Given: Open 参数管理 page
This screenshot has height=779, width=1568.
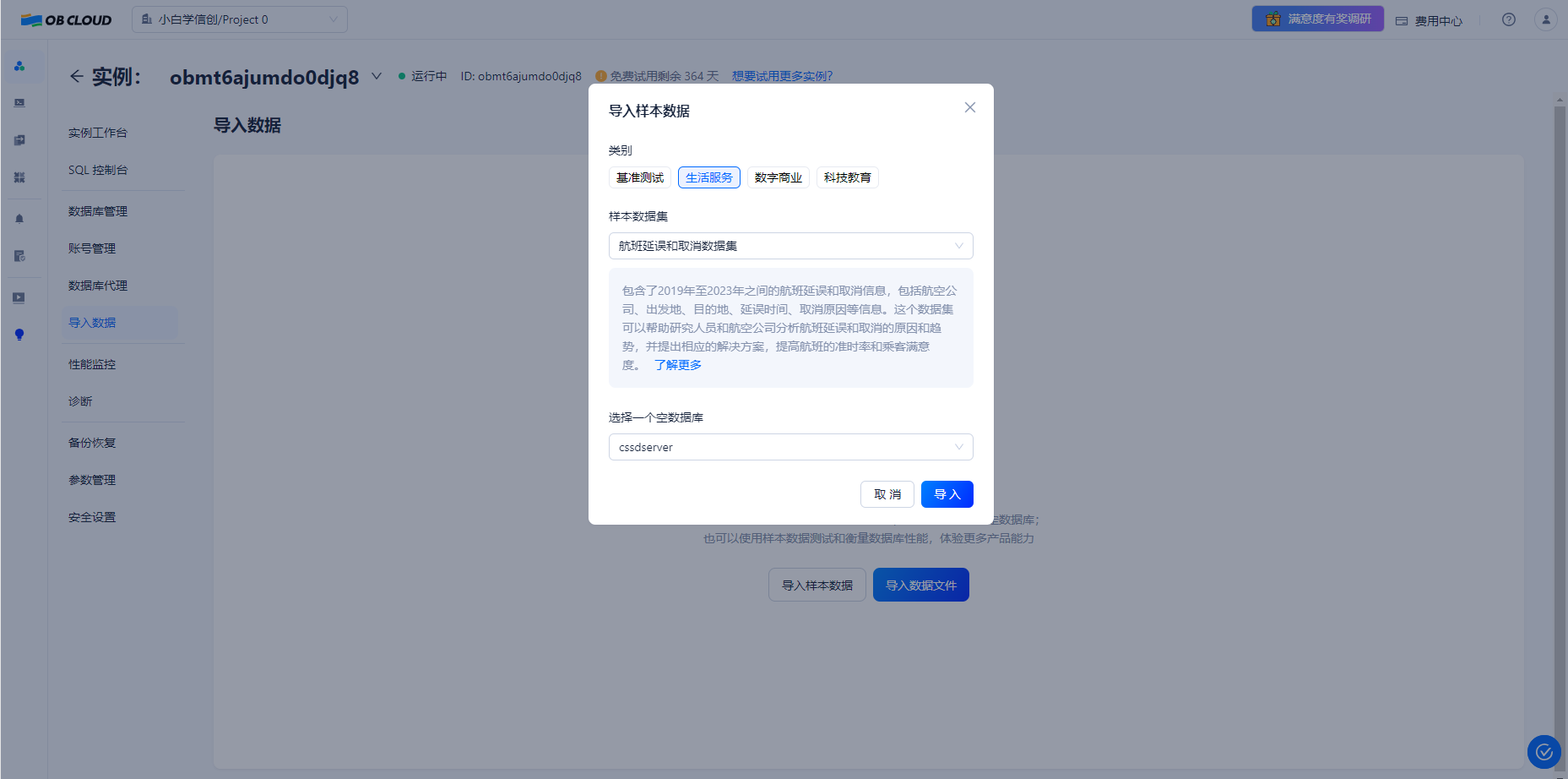Looking at the screenshot, I should pos(92,480).
